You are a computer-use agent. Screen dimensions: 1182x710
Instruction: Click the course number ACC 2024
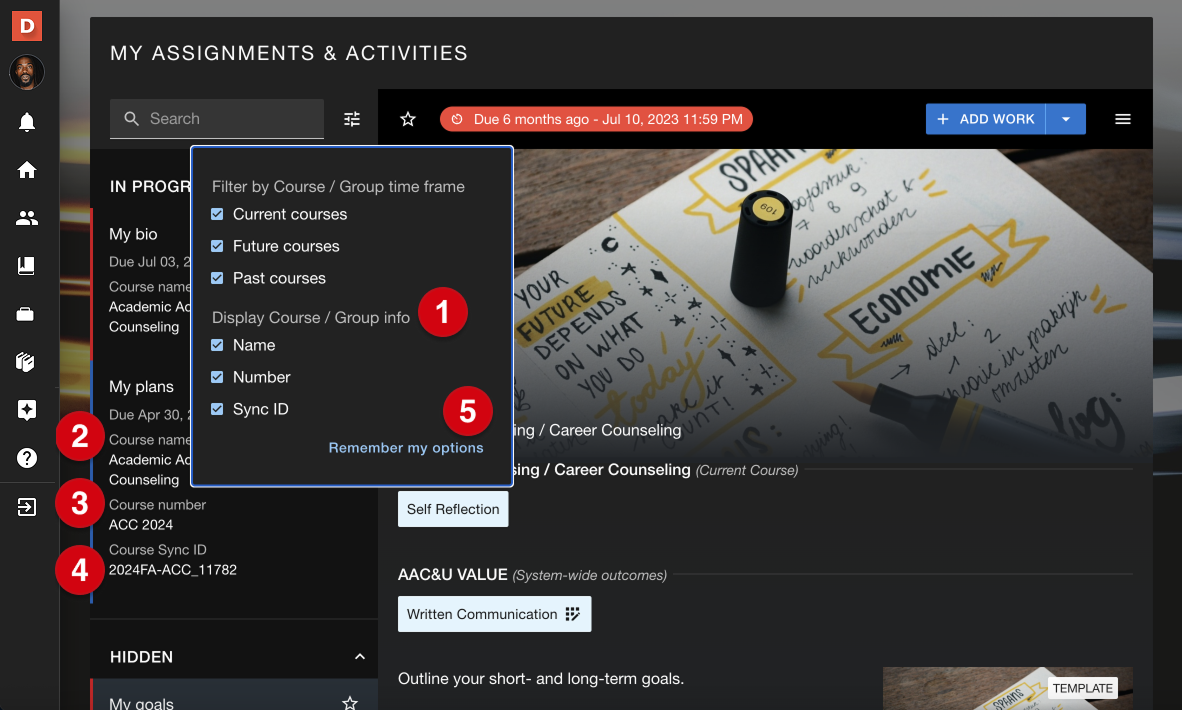click(x=141, y=525)
